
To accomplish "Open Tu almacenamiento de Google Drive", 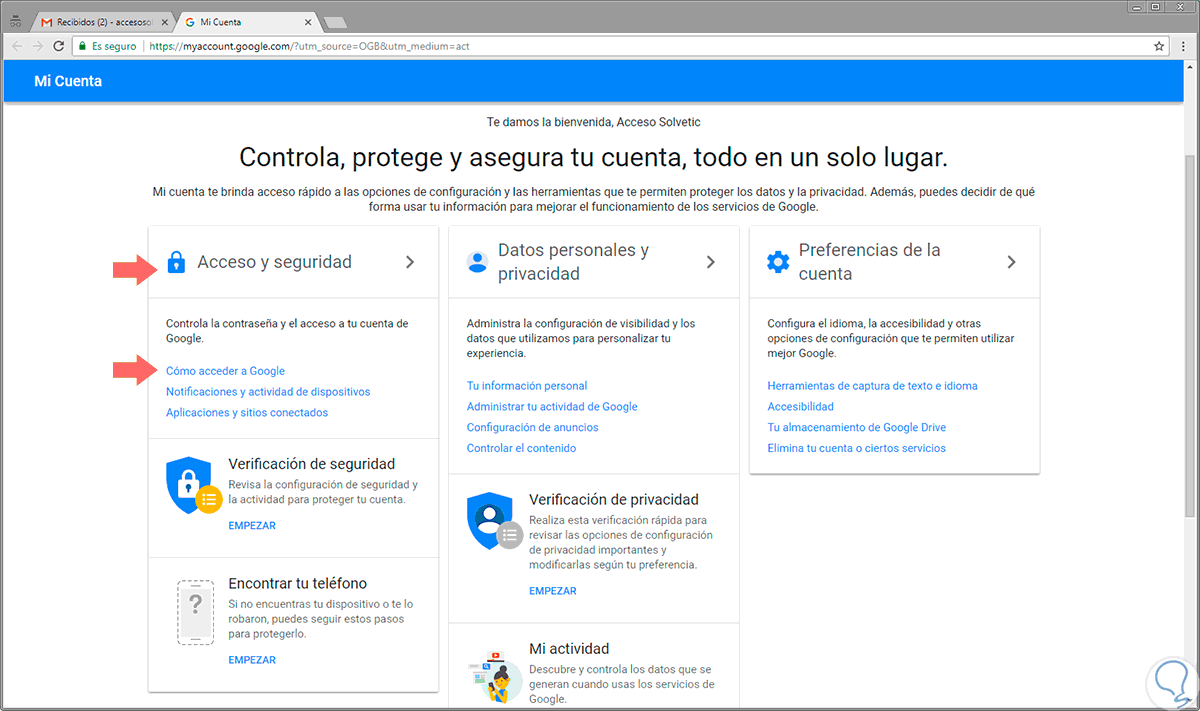I will (x=856, y=428).
